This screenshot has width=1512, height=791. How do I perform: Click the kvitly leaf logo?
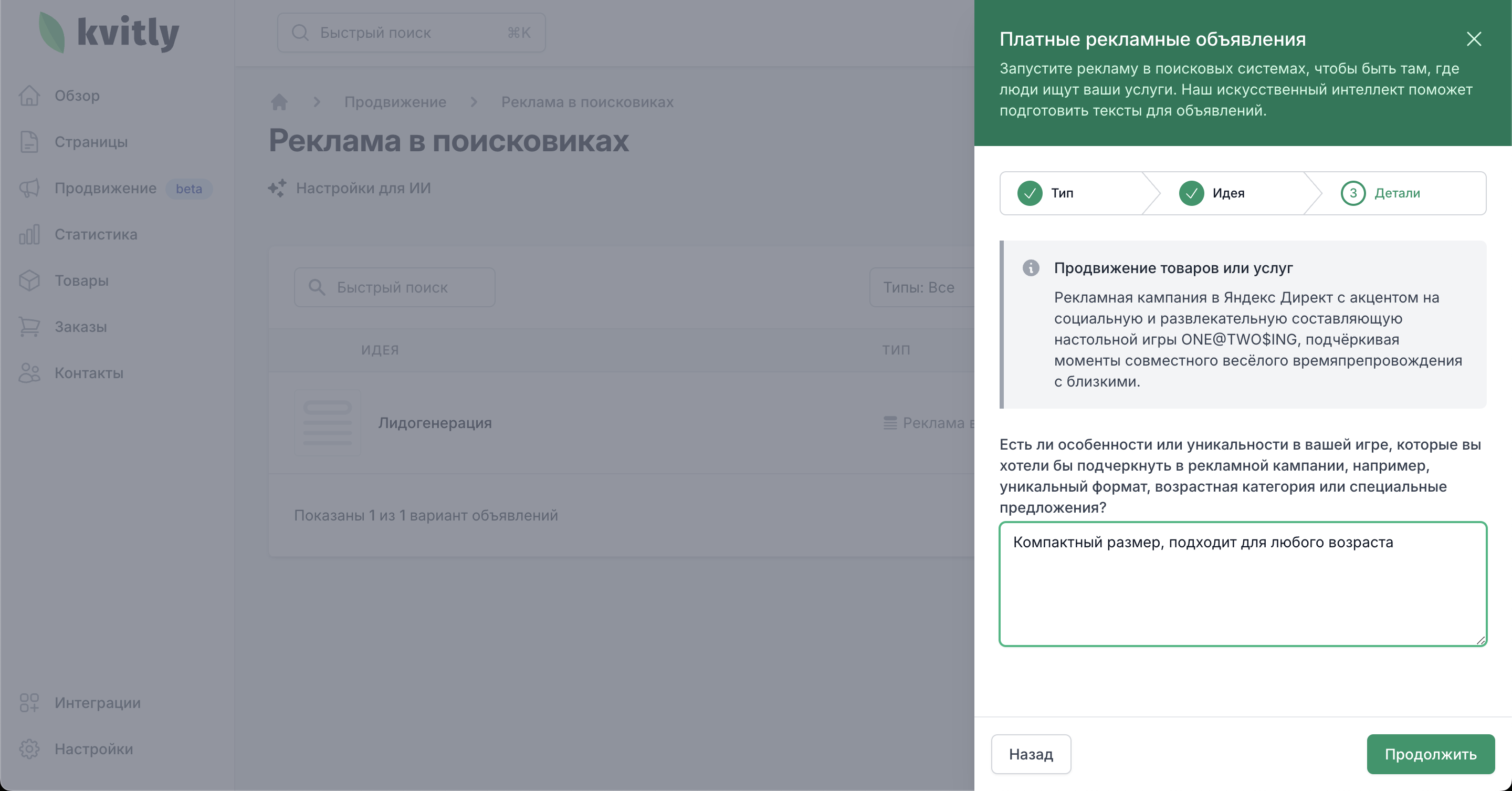point(51,32)
